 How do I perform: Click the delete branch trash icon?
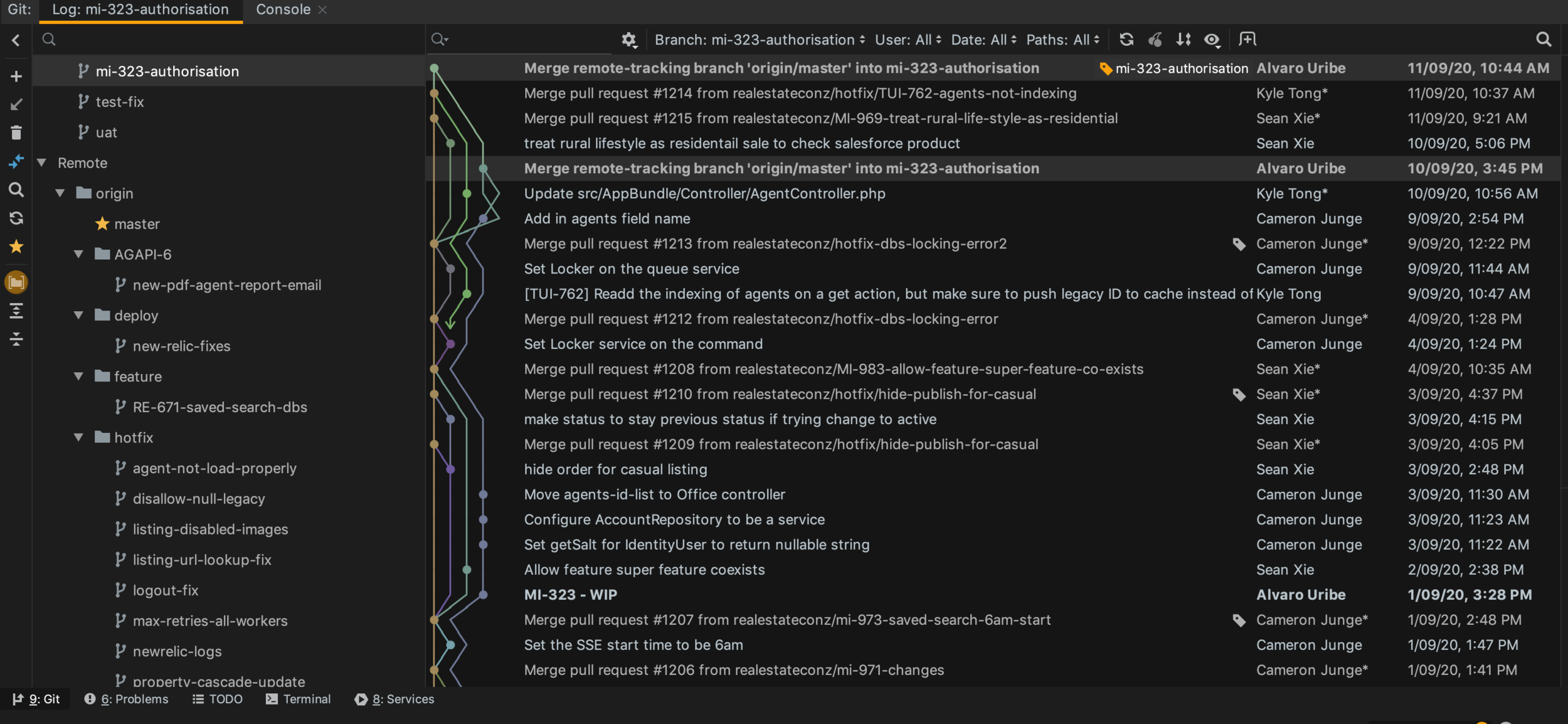[16, 132]
